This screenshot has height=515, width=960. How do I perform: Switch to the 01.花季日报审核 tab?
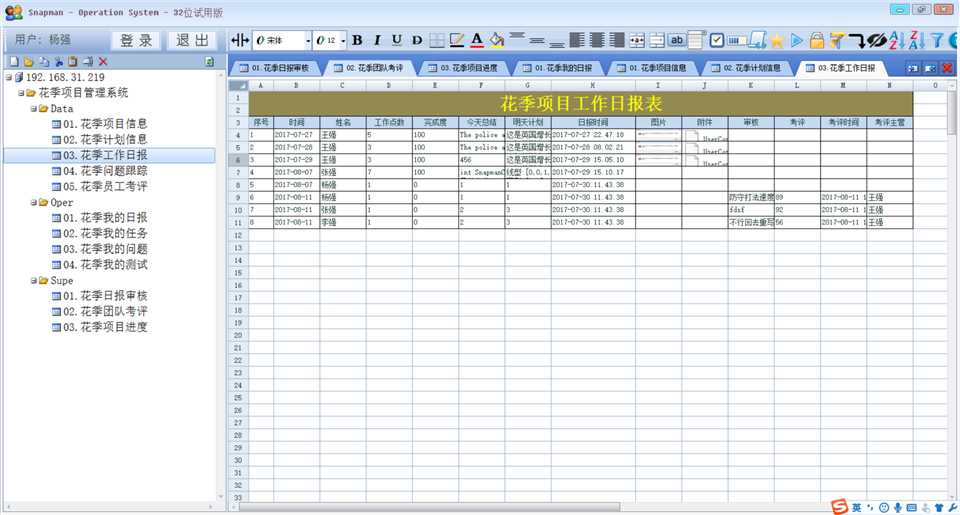coord(275,68)
